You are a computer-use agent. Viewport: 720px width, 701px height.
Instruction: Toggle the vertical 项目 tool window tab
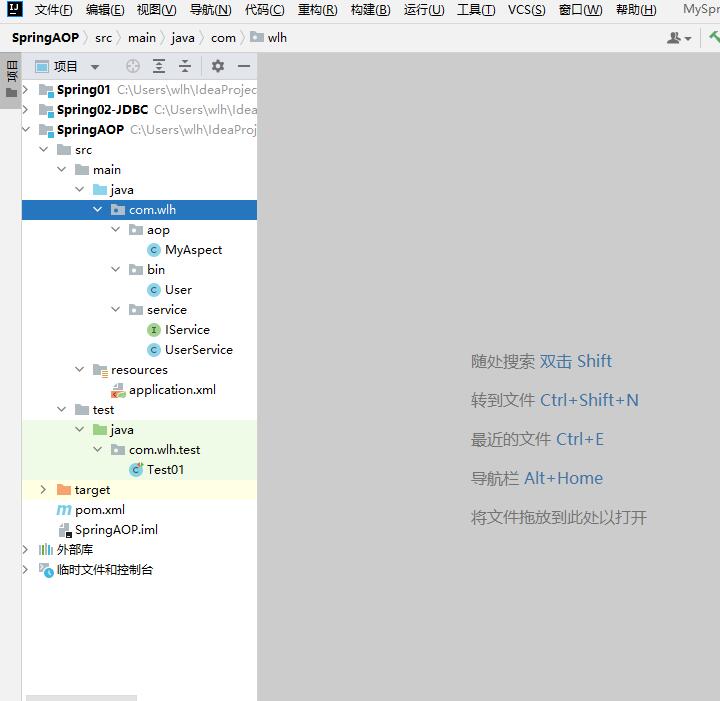pos(11,79)
